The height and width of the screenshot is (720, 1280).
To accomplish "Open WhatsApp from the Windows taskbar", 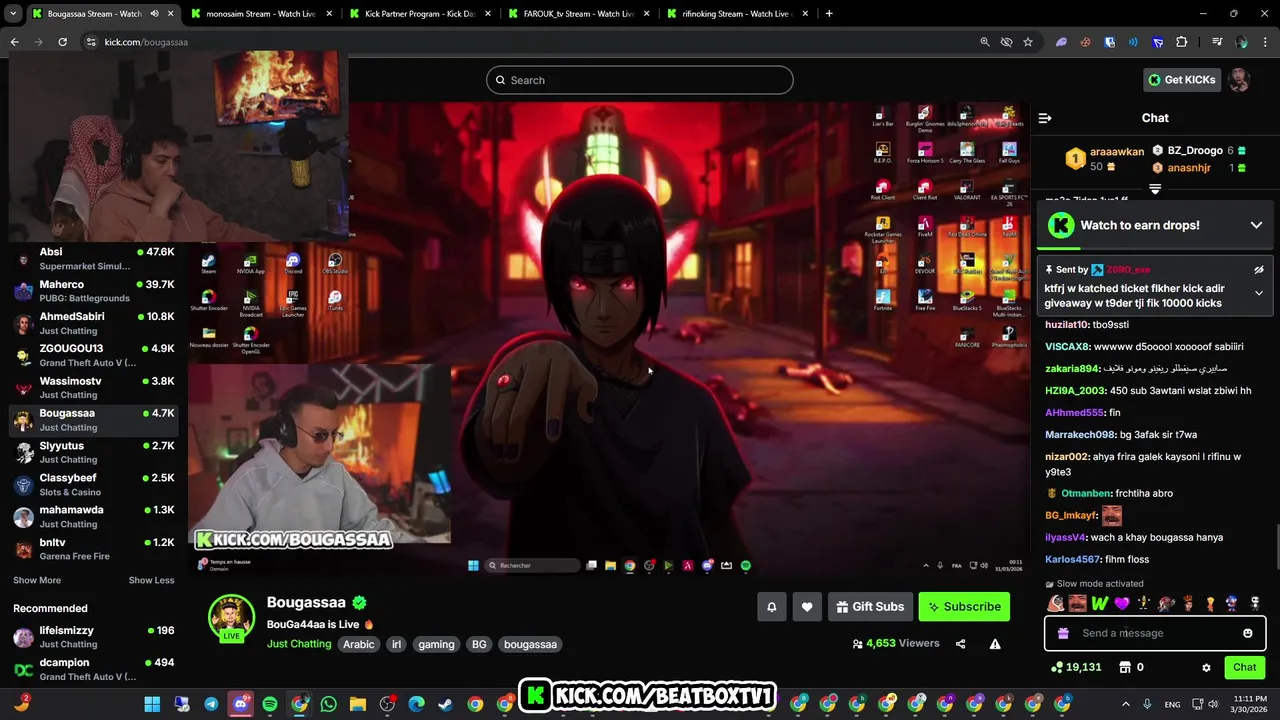I will pos(329,704).
